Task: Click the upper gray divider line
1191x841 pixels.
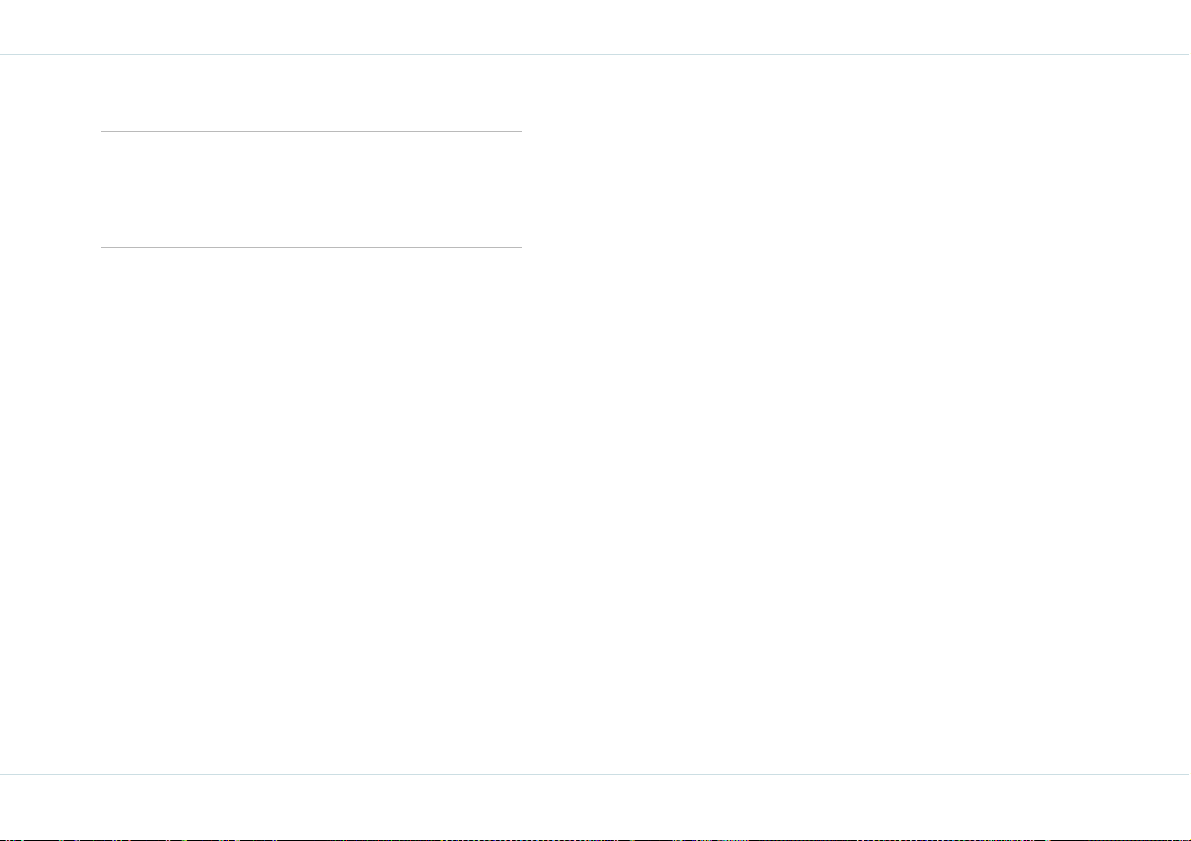Action: [x=311, y=131]
